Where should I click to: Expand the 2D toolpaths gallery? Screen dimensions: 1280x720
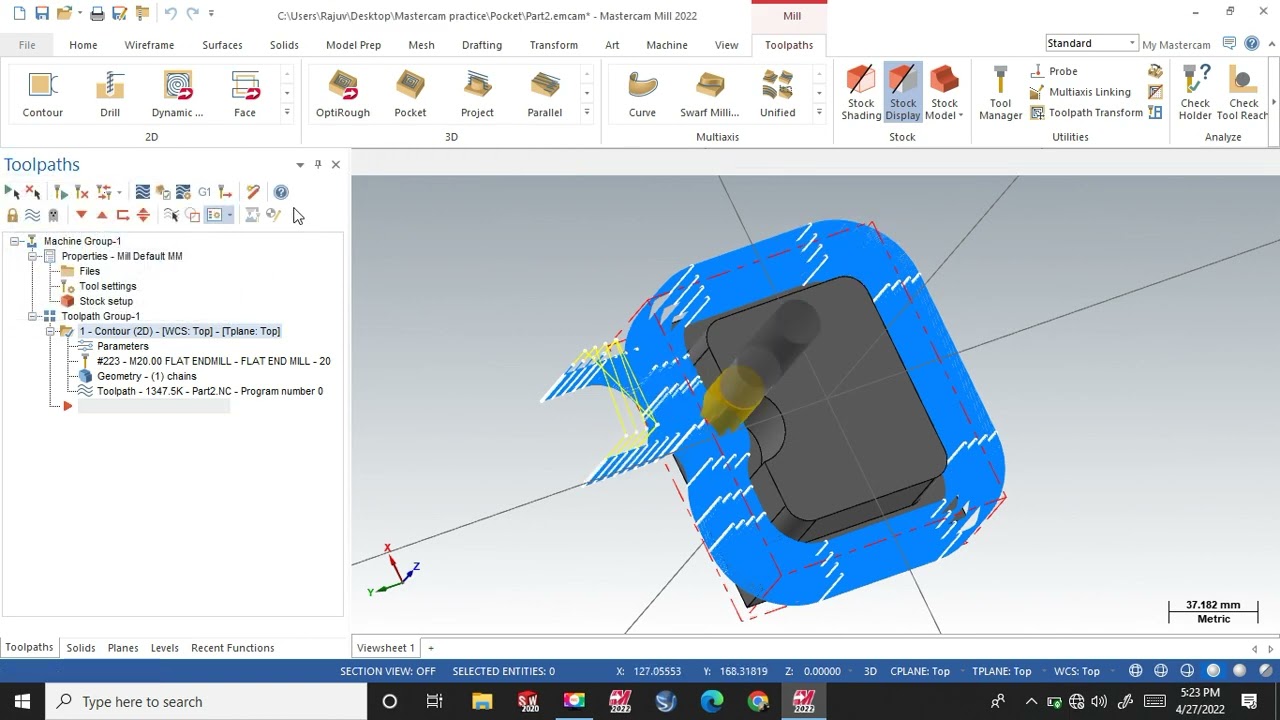coord(287,112)
